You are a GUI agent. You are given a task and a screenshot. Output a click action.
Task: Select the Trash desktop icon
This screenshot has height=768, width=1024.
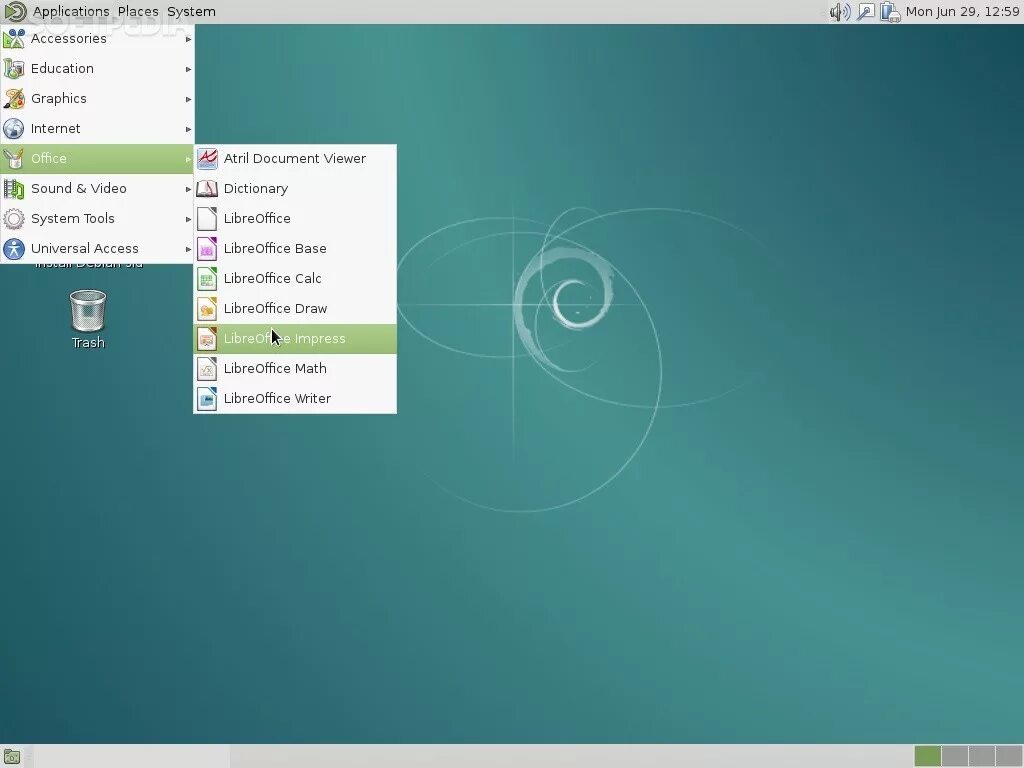(88, 319)
